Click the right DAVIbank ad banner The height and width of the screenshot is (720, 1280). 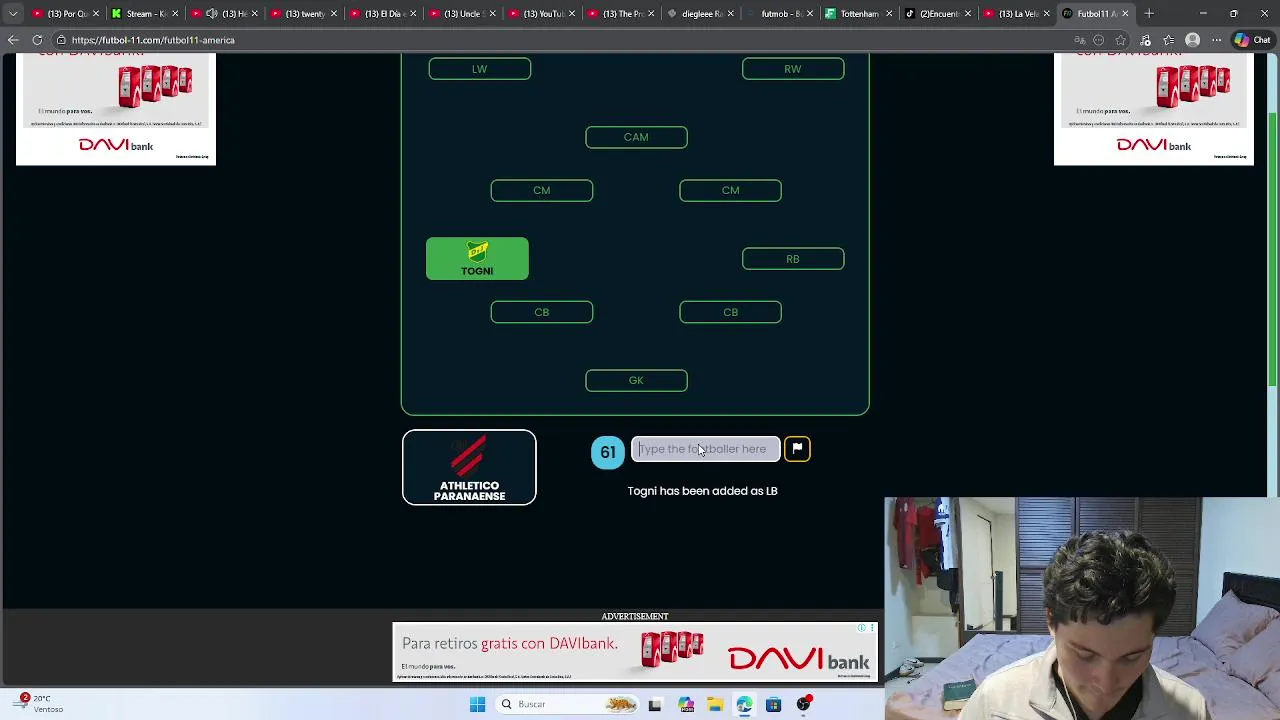(1153, 109)
